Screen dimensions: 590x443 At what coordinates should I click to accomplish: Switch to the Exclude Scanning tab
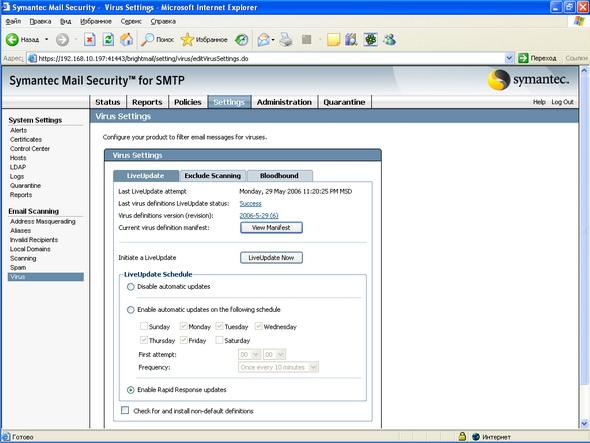213,176
